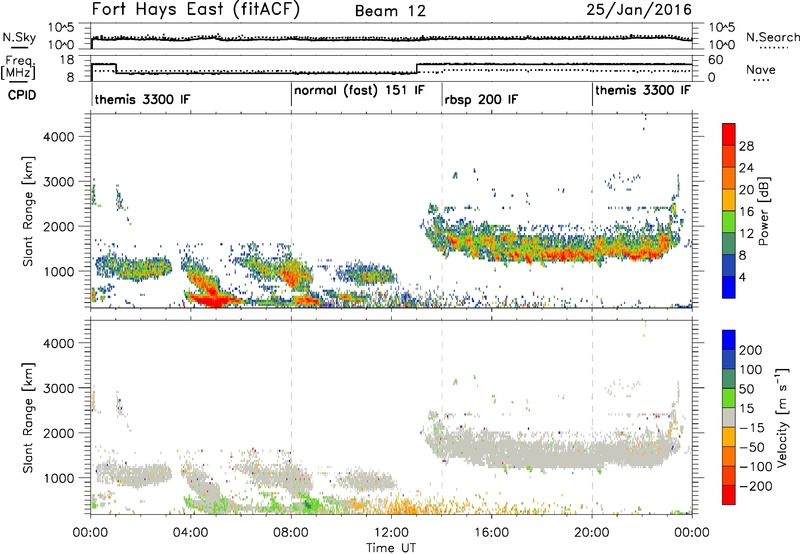
Task: Click the 'N.Sky' legend label
Action: tap(19, 37)
